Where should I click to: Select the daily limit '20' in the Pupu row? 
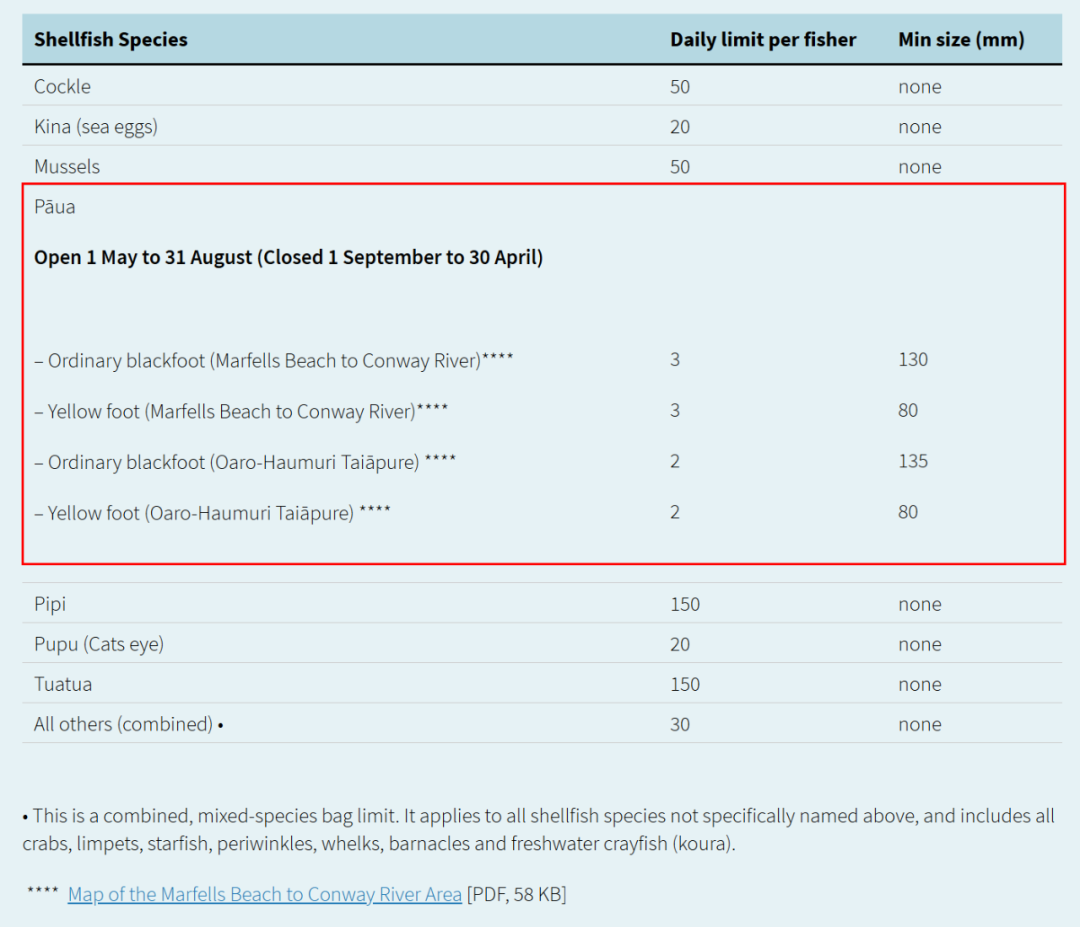680,645
